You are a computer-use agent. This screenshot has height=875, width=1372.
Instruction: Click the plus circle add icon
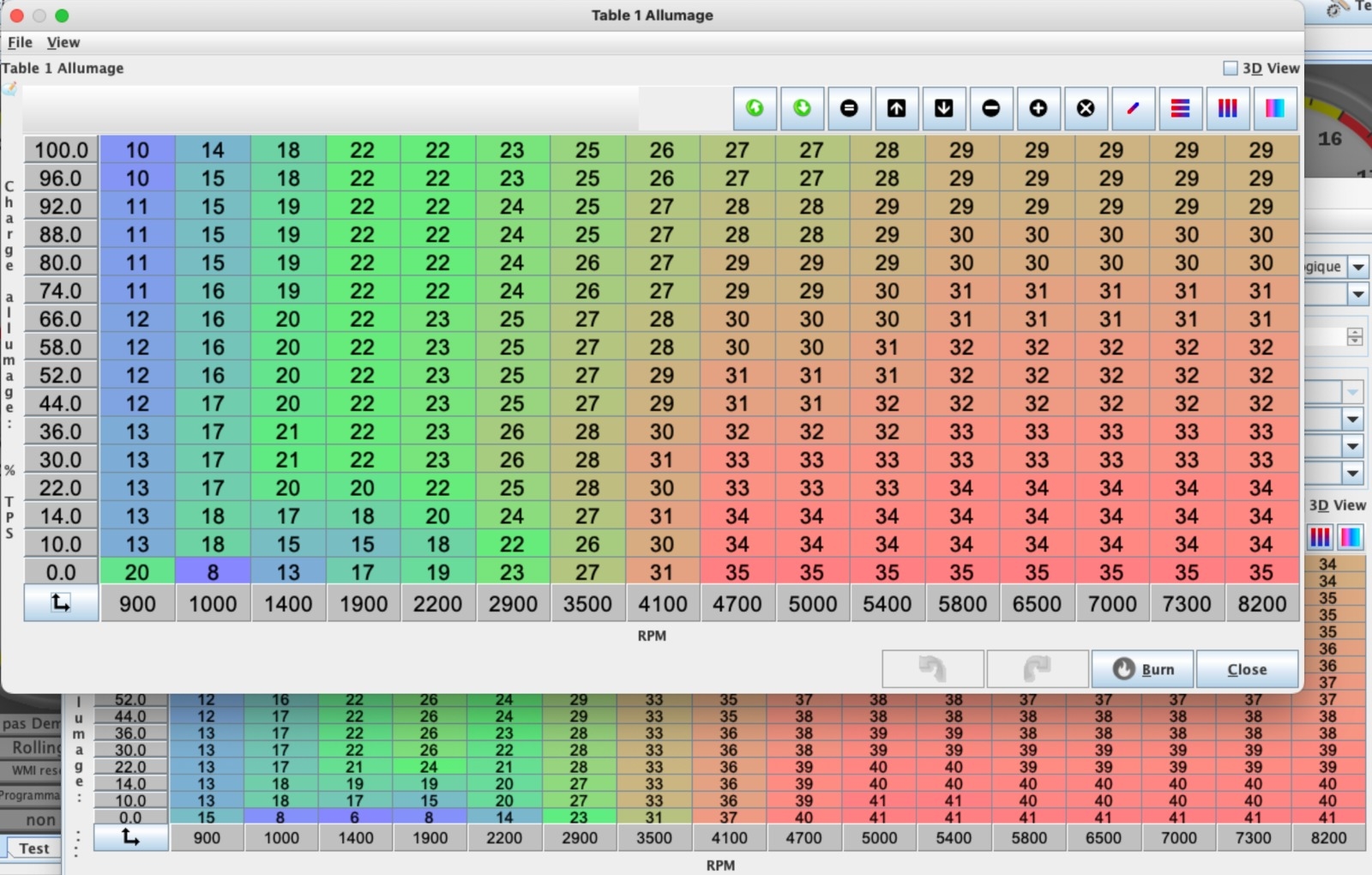pyautogui.click(x=1038, y=108)
